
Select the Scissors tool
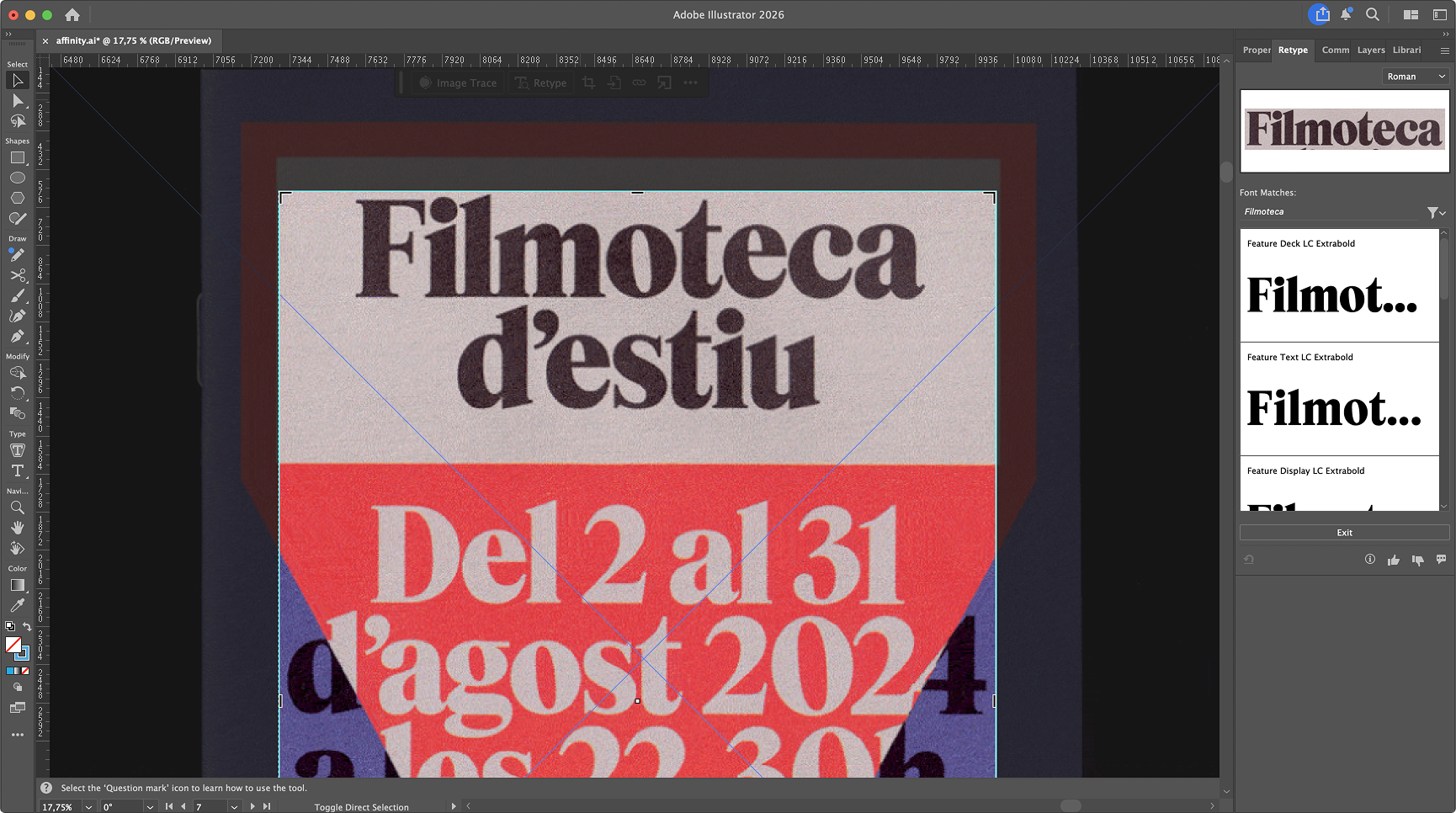[17, 276]
